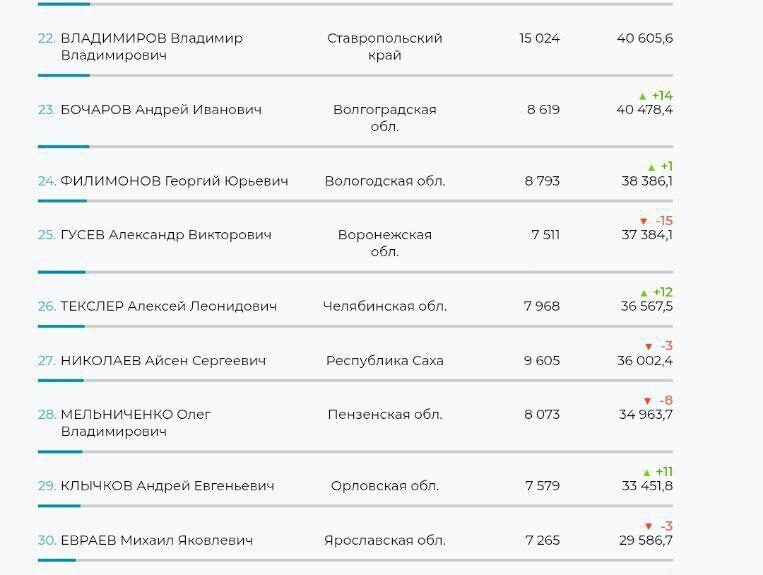Click the Пензенская обл. region cell
The width and height of the screenshot is (763, 575).
384,414
